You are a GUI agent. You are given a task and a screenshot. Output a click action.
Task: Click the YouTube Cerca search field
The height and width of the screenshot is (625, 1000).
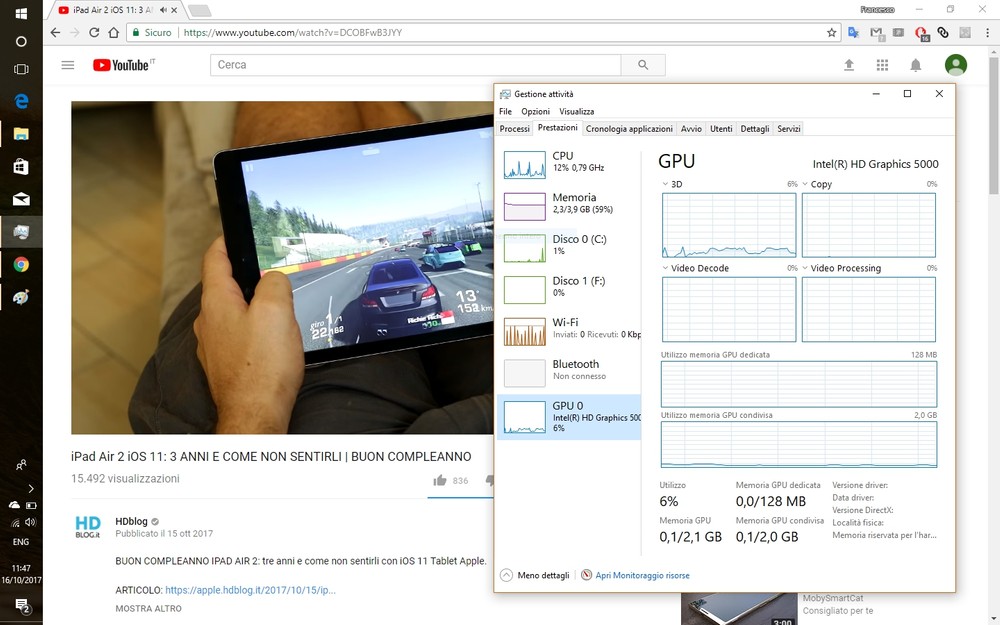coord(415,65)
